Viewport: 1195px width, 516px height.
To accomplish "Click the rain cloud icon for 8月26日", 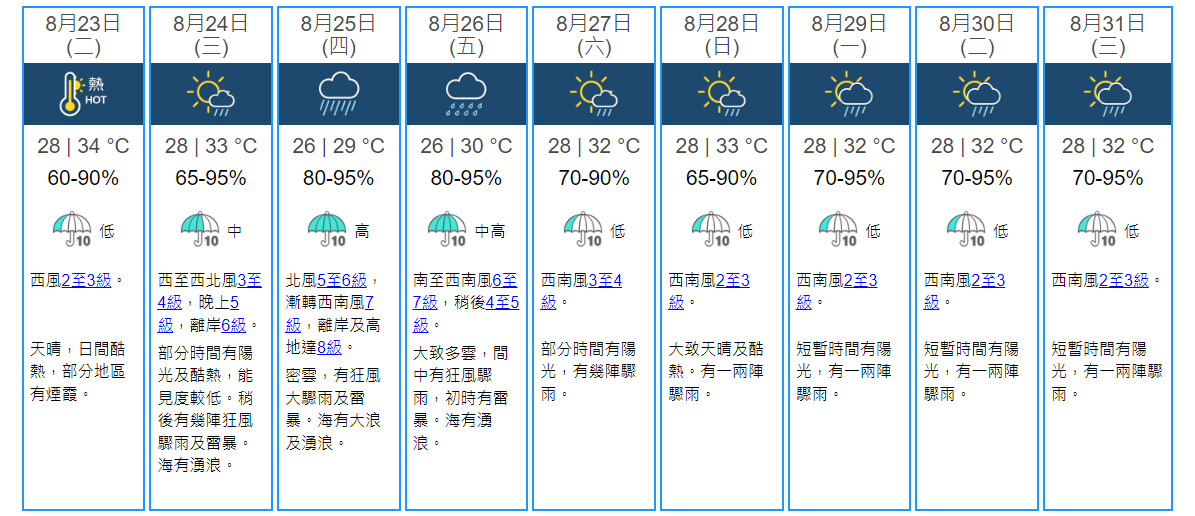I will click(466, 94).
